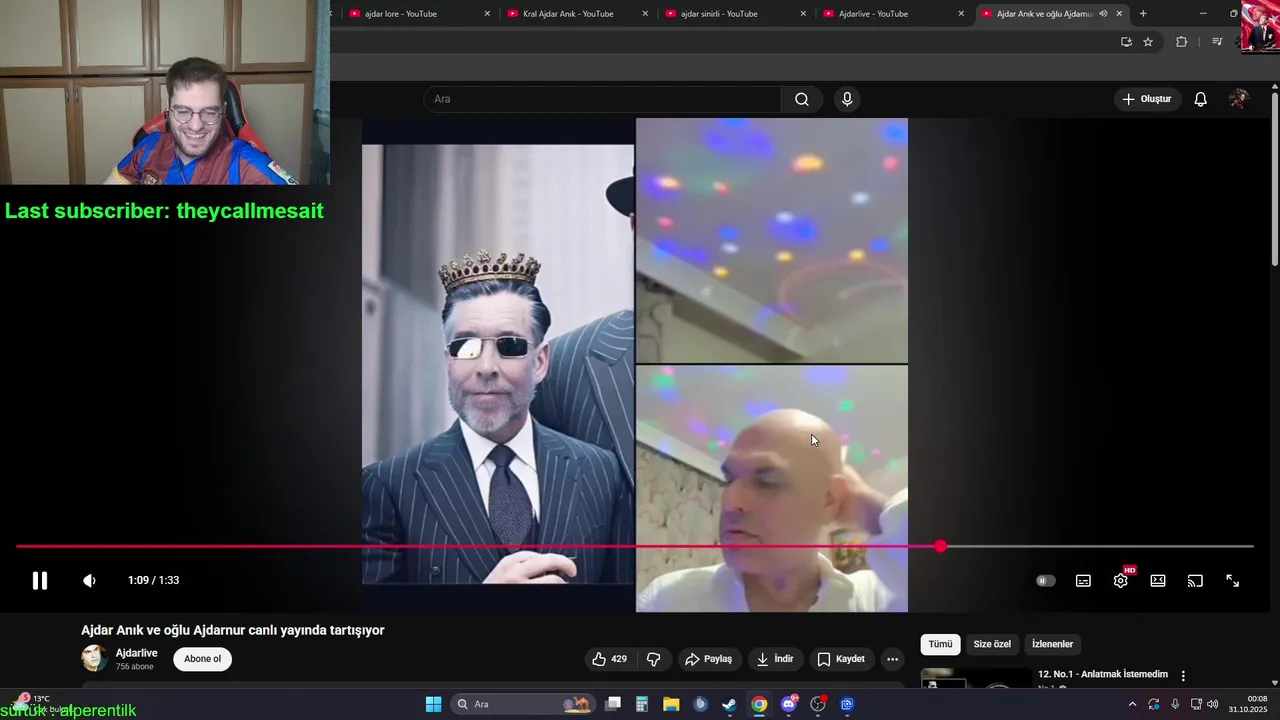Open Chrome media controls icon
The width and height of the screenshot is (1280, 720).
(1217, 42)
